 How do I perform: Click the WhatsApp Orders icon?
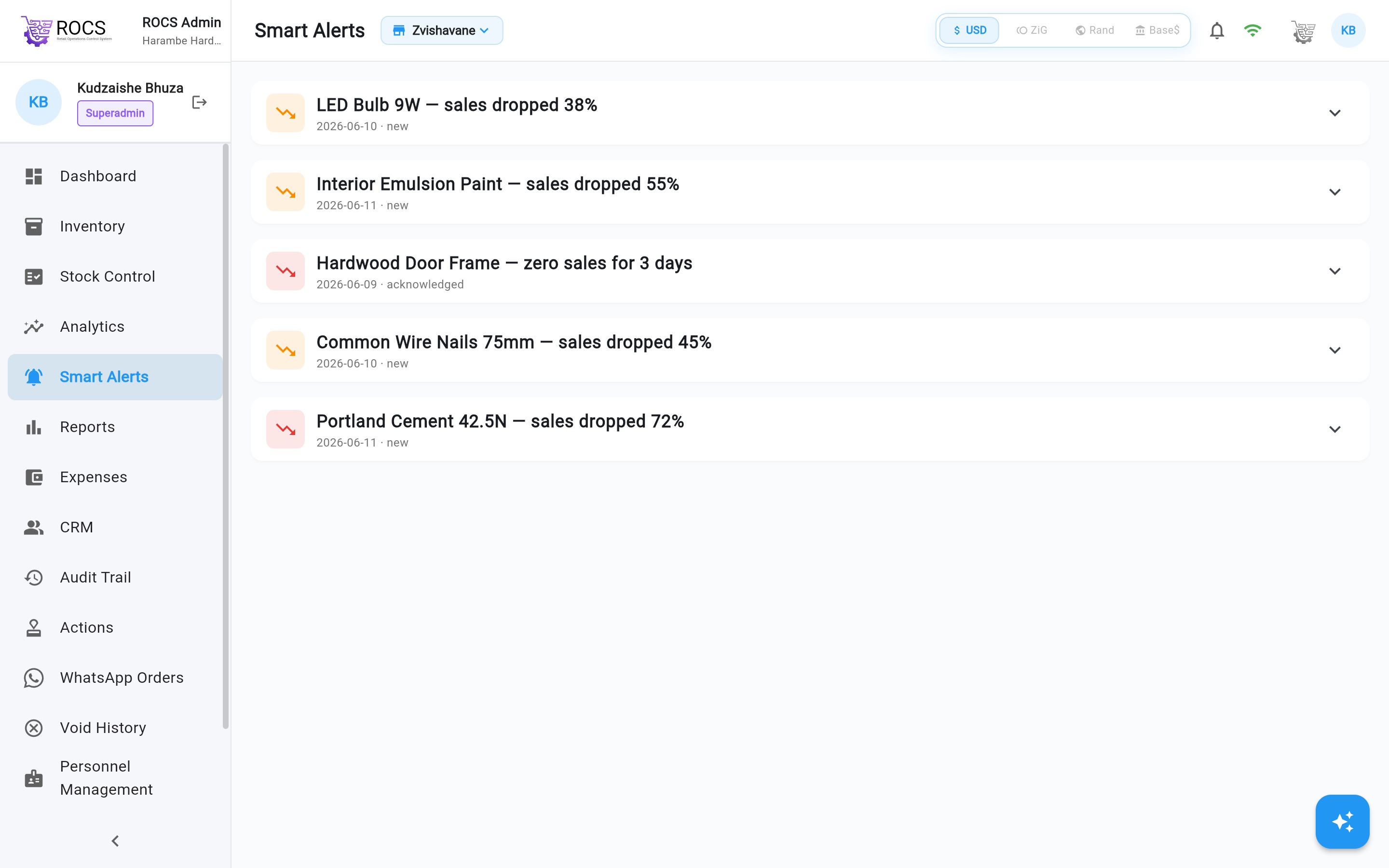pos(34,678)
